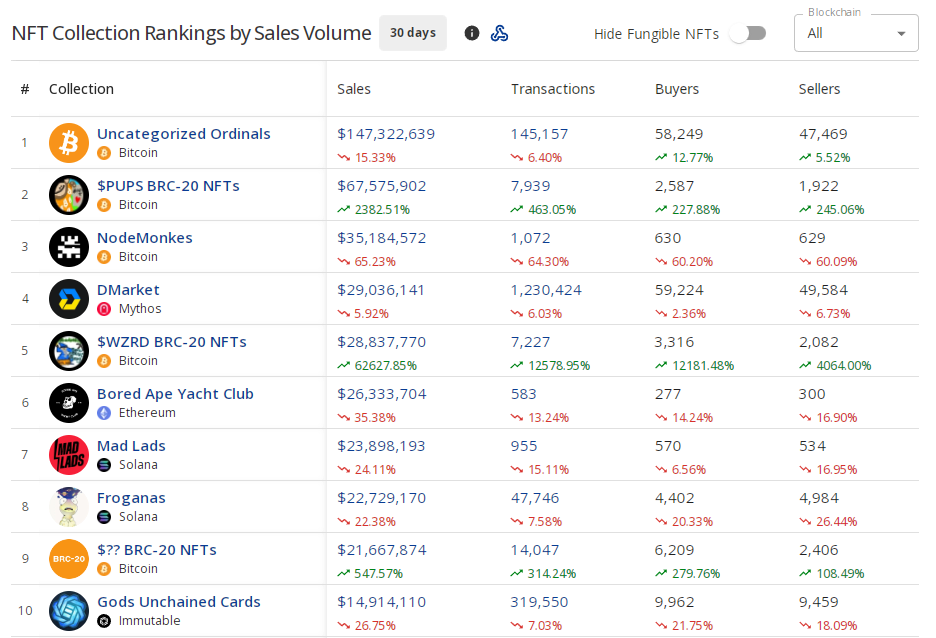Open the $?? BRC-20 NFTs link
This screenshot has height=638, width=936.
pyautogui.click(x=157, y=549)
